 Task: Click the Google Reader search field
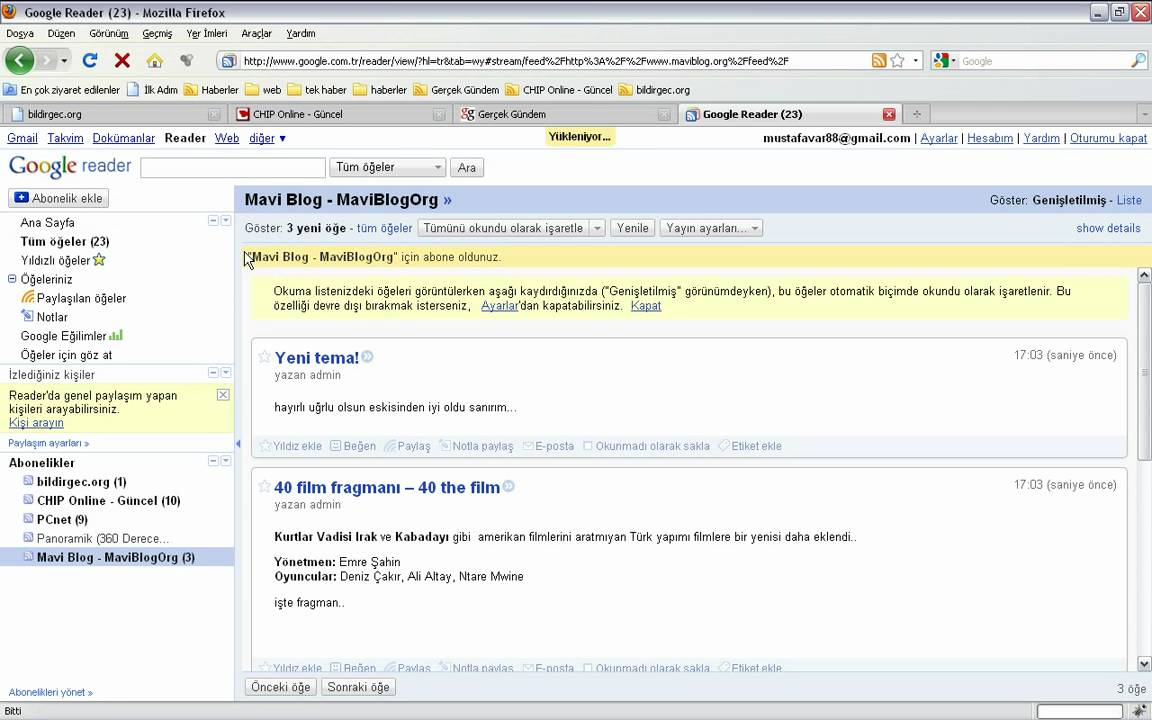point(233,168)
